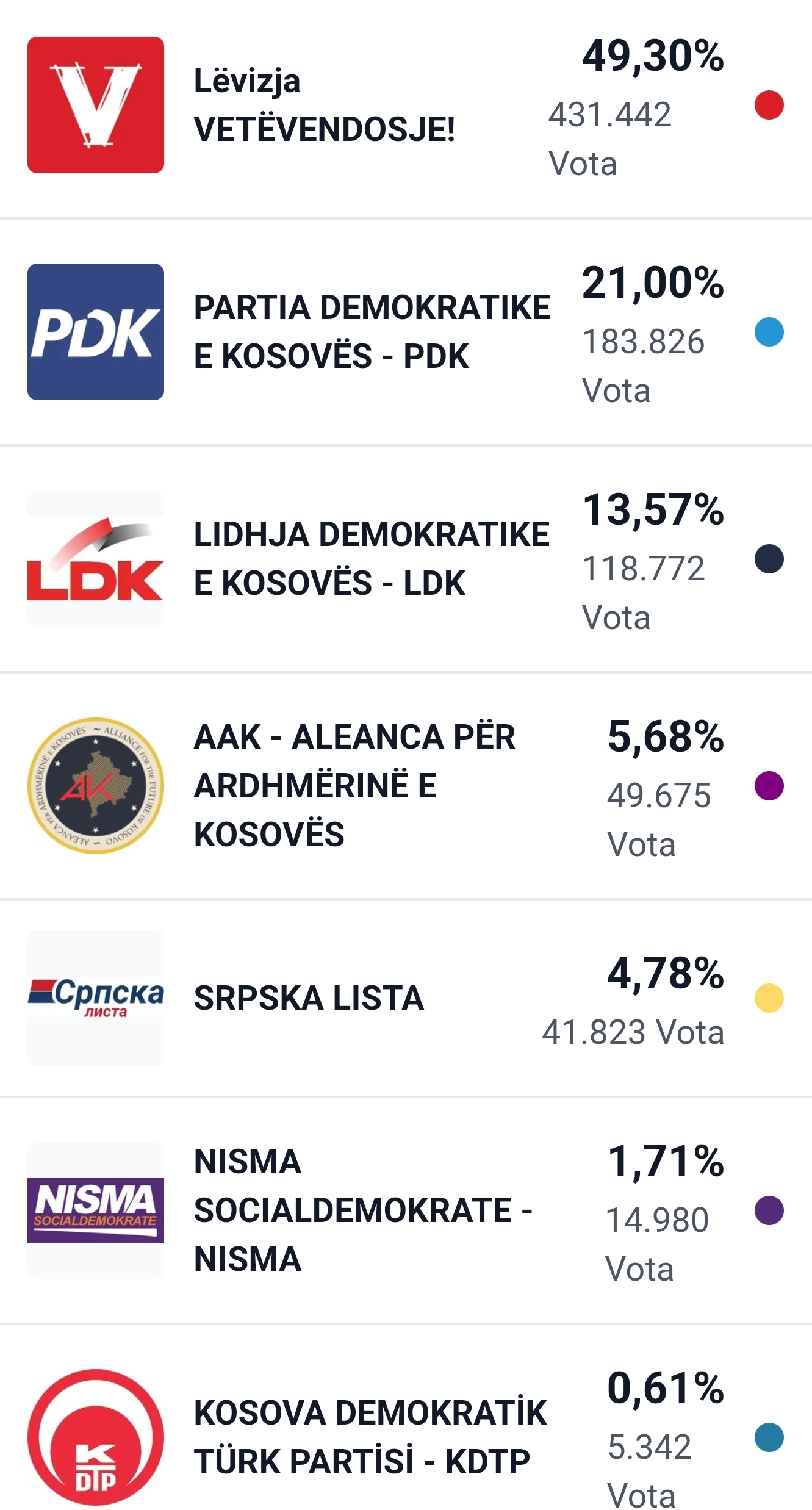
Task: Tap the Vetëvendosje red V logo
Action: click(96, 105)
